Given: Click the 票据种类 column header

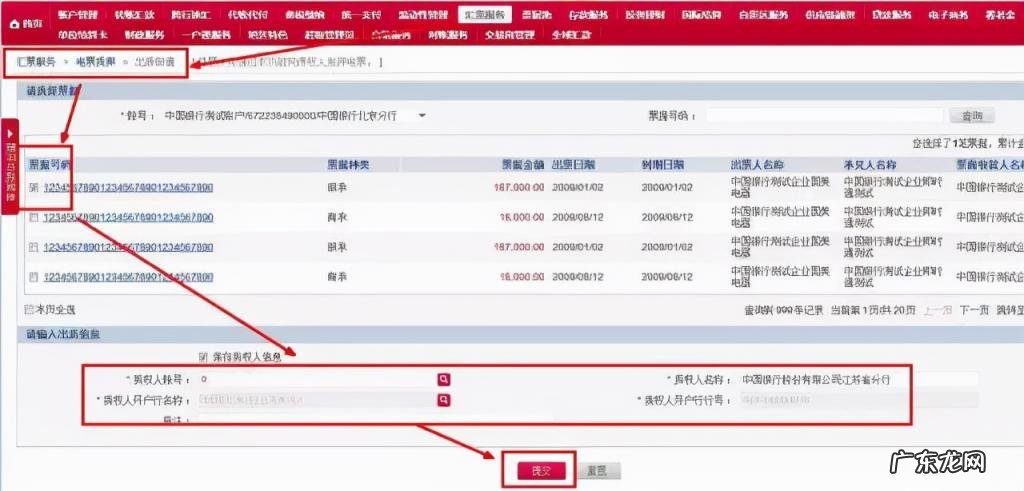Looking at the screenshot, I should (x=348, y=165).
